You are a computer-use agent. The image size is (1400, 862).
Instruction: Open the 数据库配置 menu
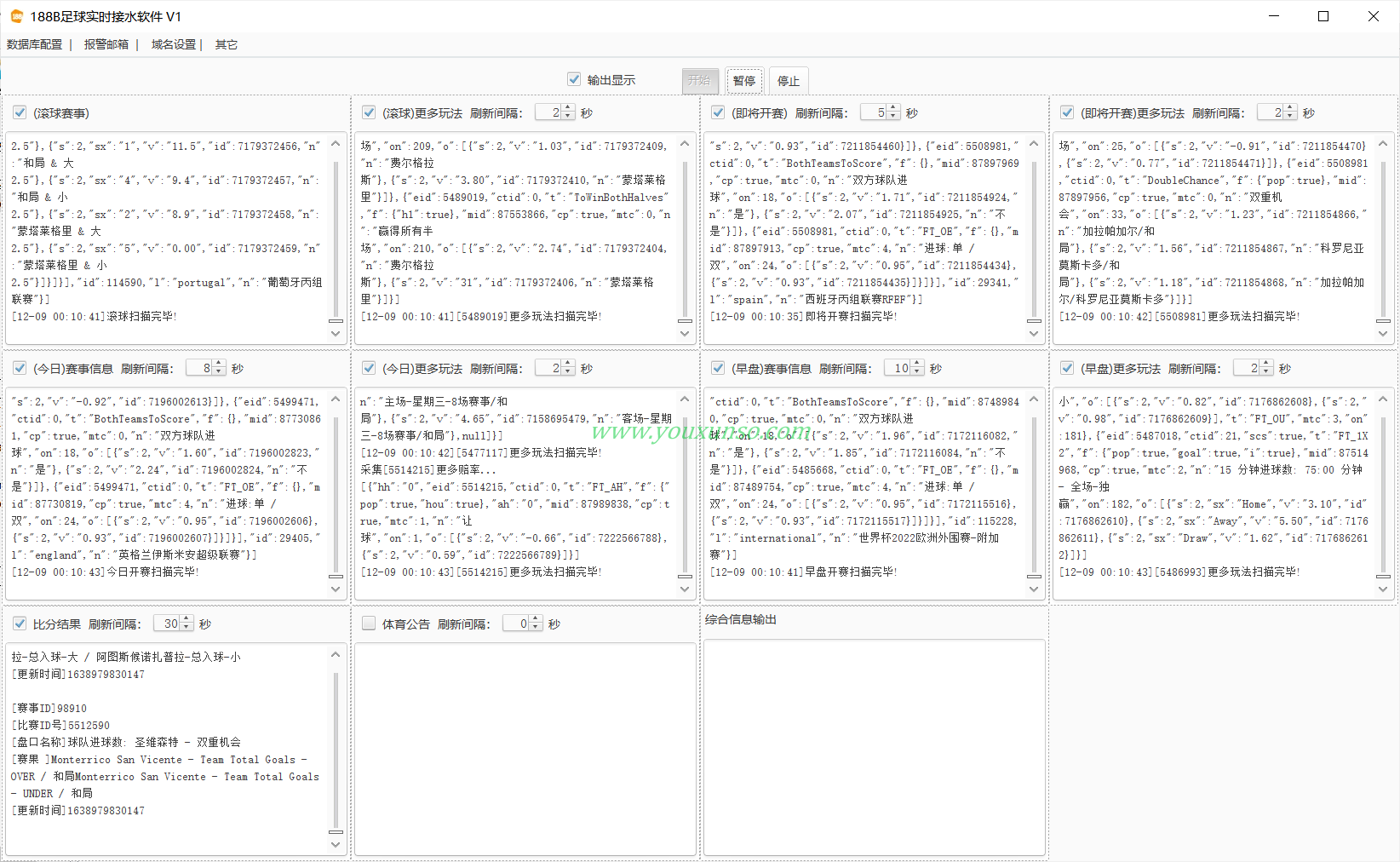35,44
